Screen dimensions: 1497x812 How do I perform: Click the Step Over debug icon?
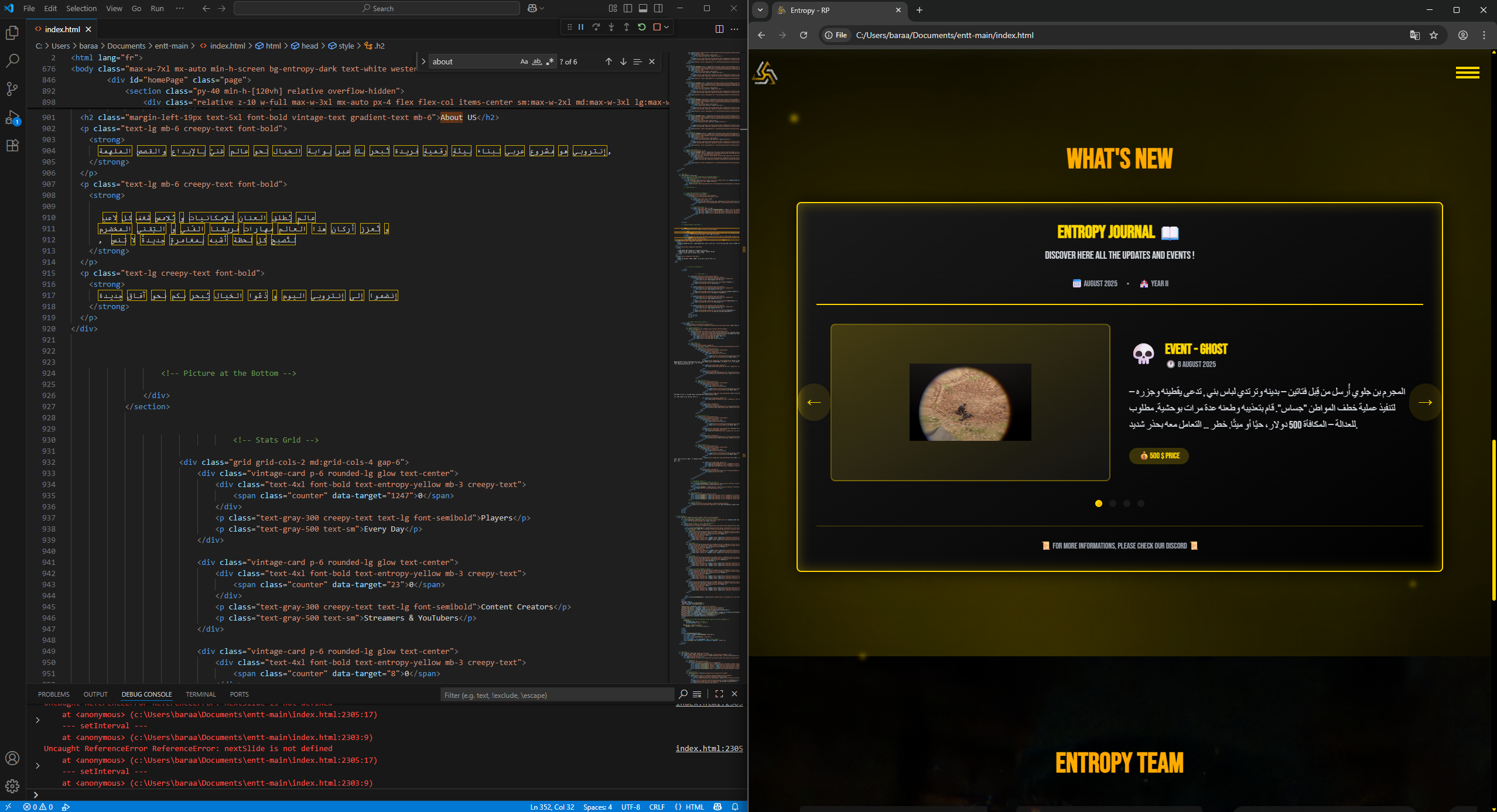(596, 27)
